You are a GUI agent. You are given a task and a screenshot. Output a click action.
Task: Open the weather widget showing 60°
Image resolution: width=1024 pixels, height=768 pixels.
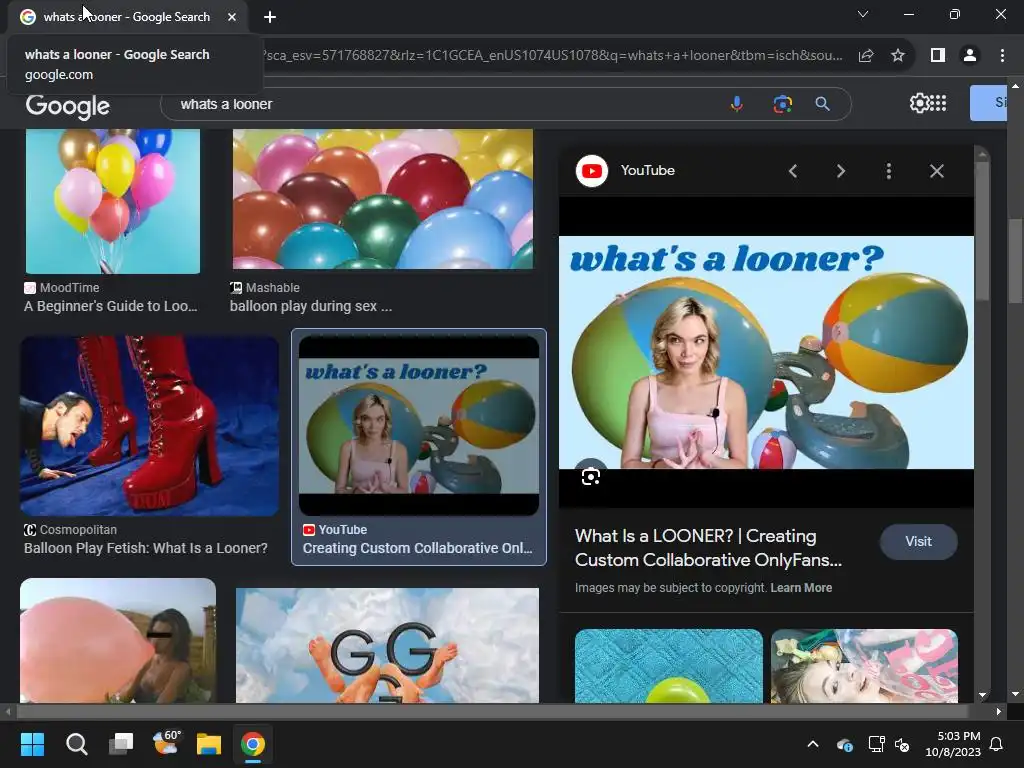pos(165,744)
